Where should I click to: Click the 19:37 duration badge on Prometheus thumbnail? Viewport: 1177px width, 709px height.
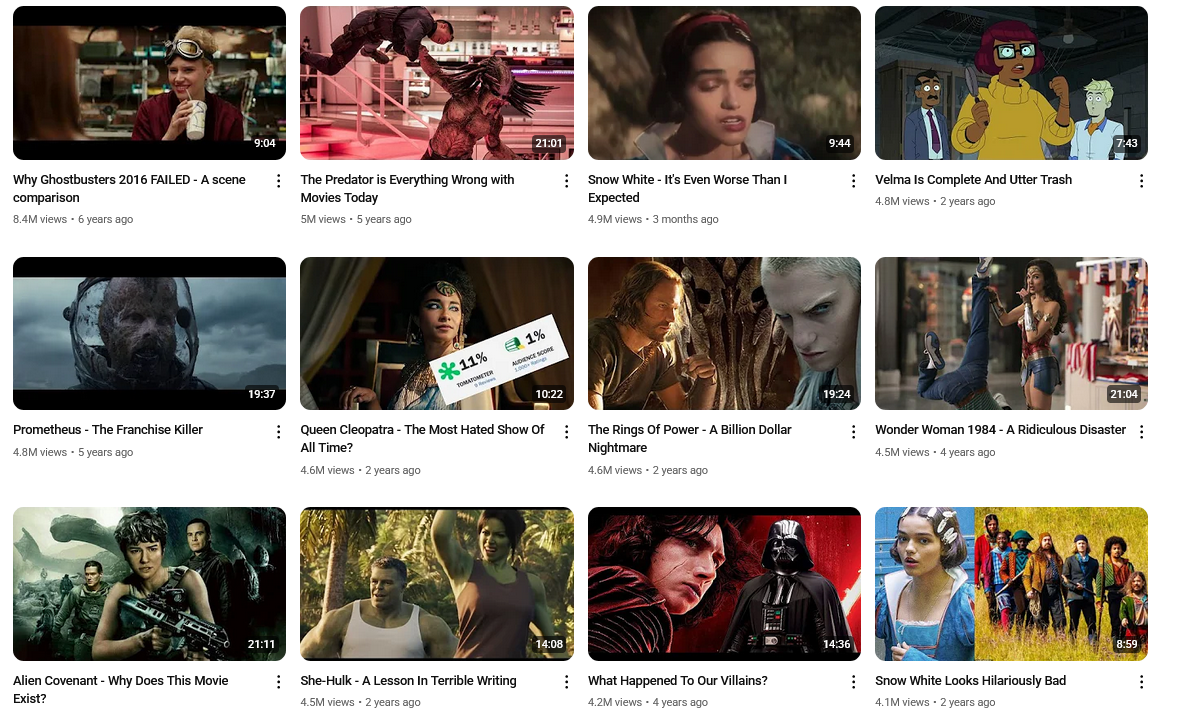click(x=261, y=394)
